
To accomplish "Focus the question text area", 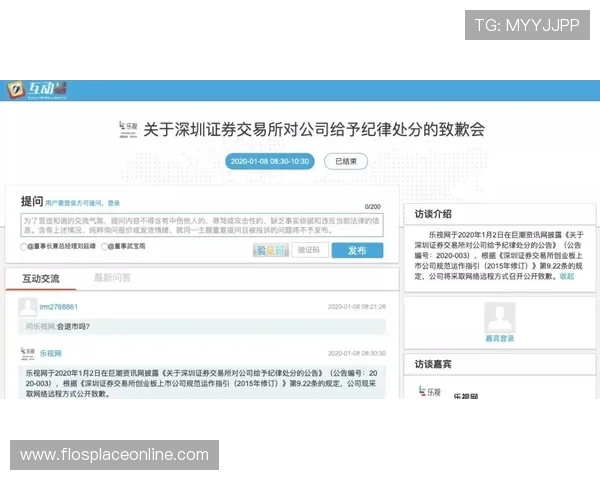I will pos(202,225).
